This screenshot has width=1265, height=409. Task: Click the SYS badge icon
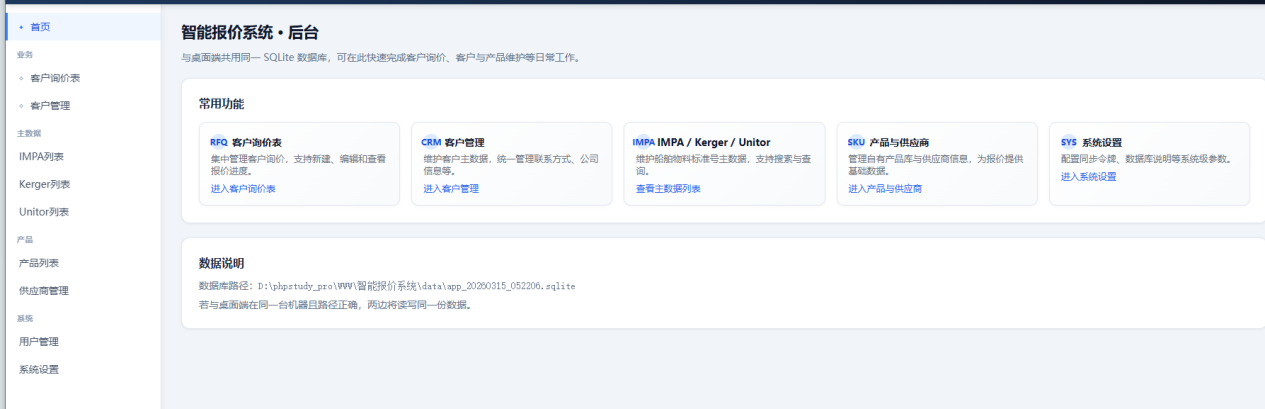tap(1069, 142)
